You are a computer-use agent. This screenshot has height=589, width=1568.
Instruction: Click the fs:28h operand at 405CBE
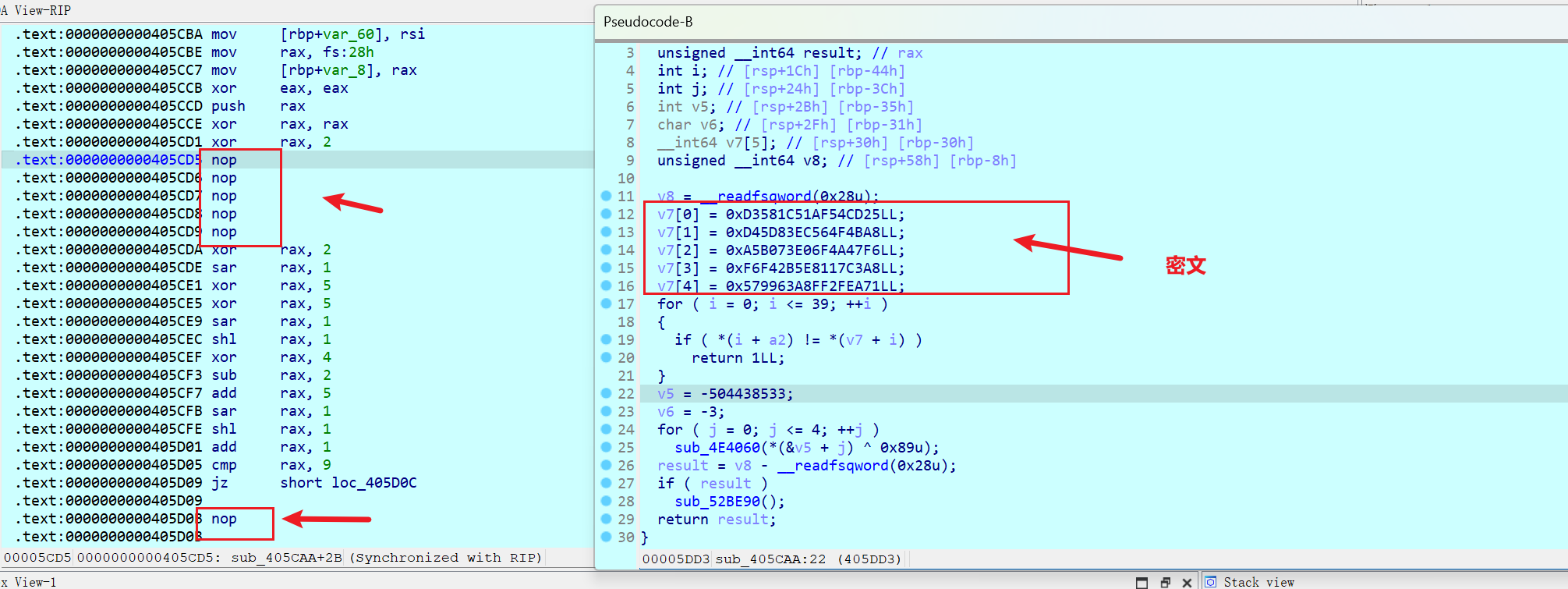point(349,52)
